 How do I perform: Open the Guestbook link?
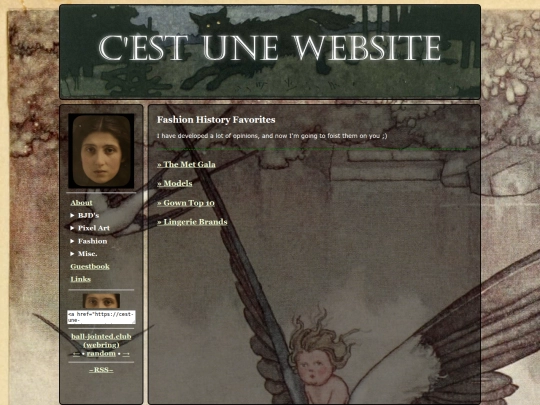coord(90,266)
